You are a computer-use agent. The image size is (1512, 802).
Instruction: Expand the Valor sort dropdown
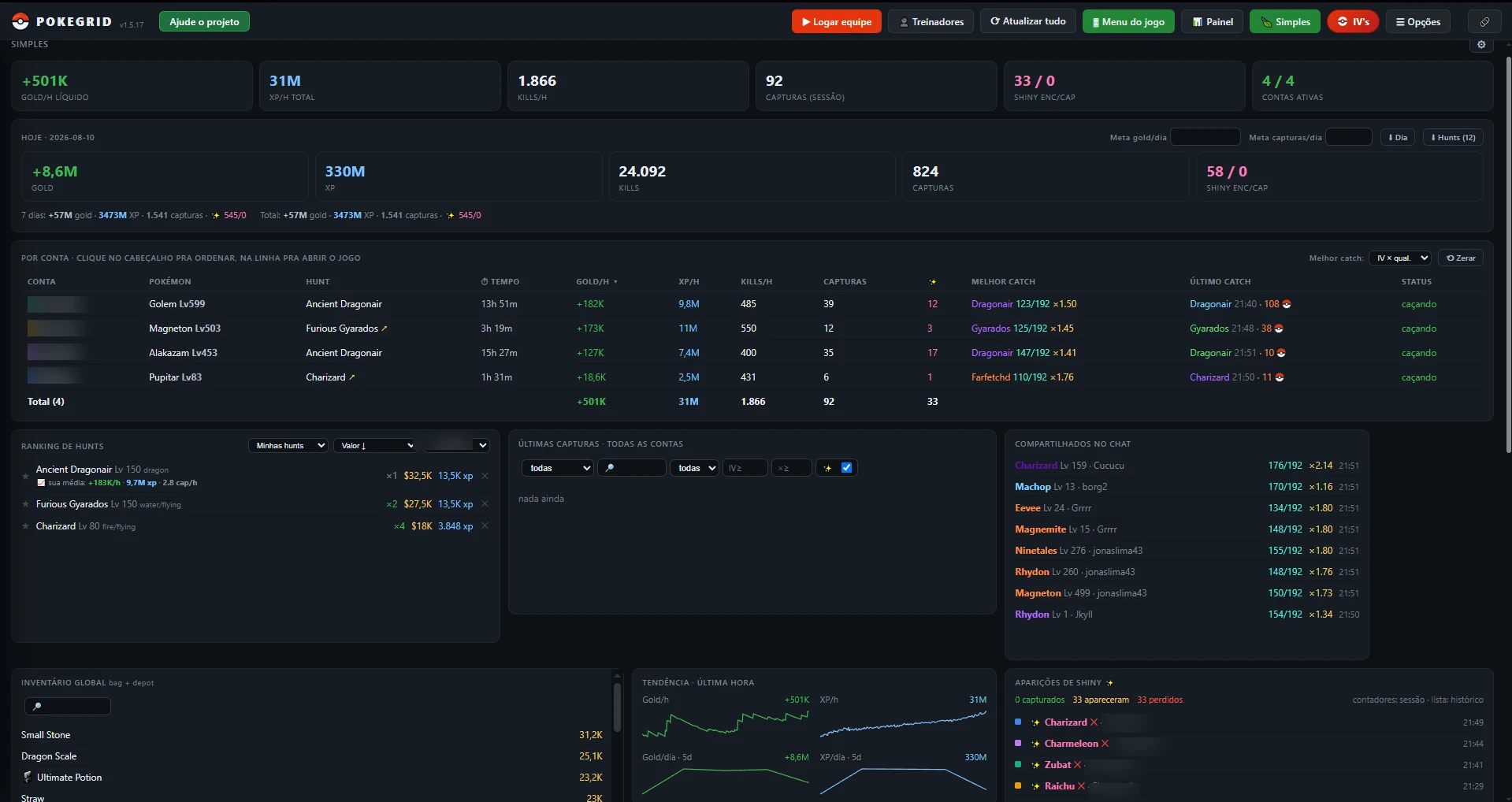(375, 446)
